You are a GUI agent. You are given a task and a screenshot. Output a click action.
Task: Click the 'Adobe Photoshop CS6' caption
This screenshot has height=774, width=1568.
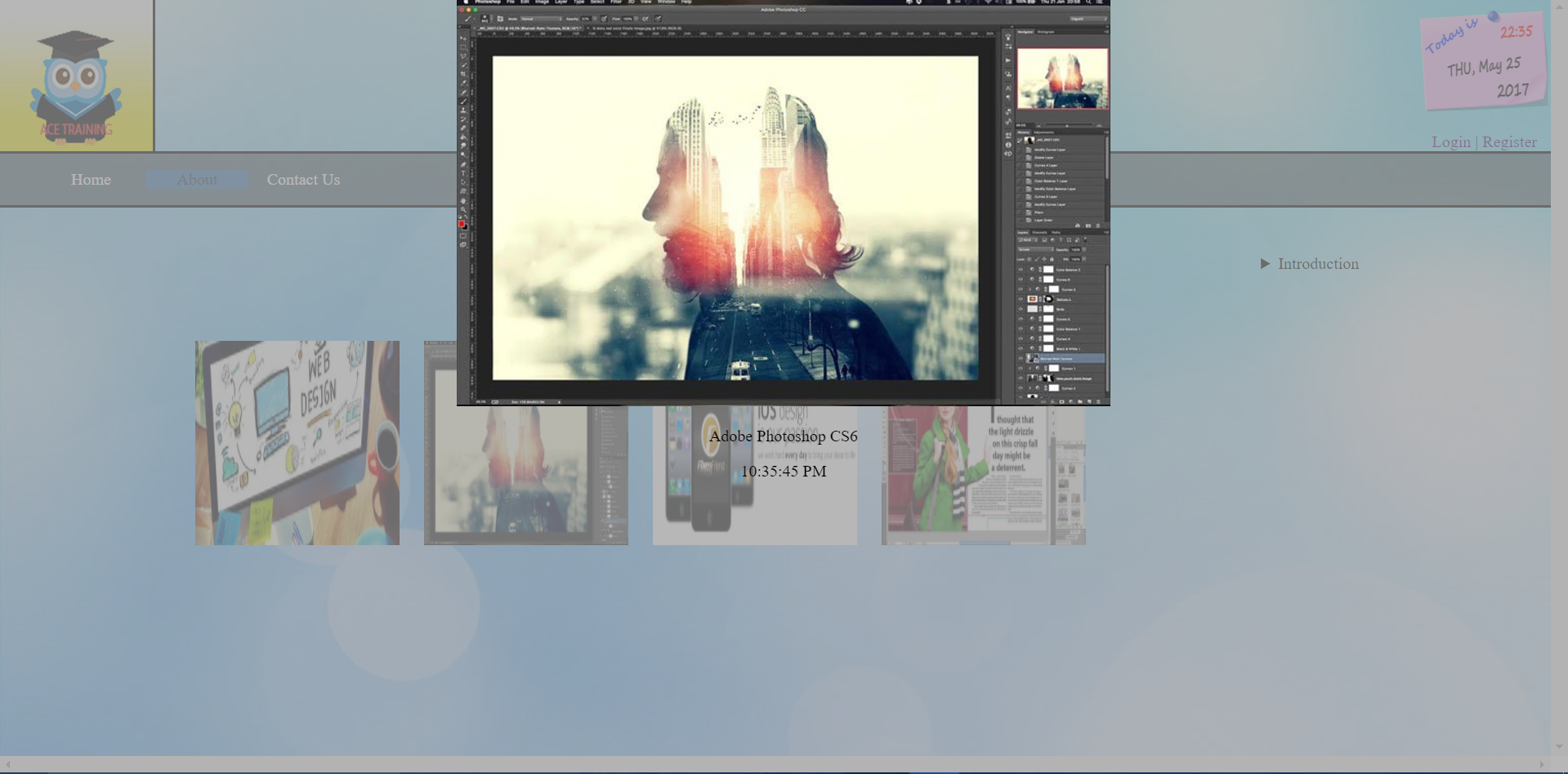point(784,436)
